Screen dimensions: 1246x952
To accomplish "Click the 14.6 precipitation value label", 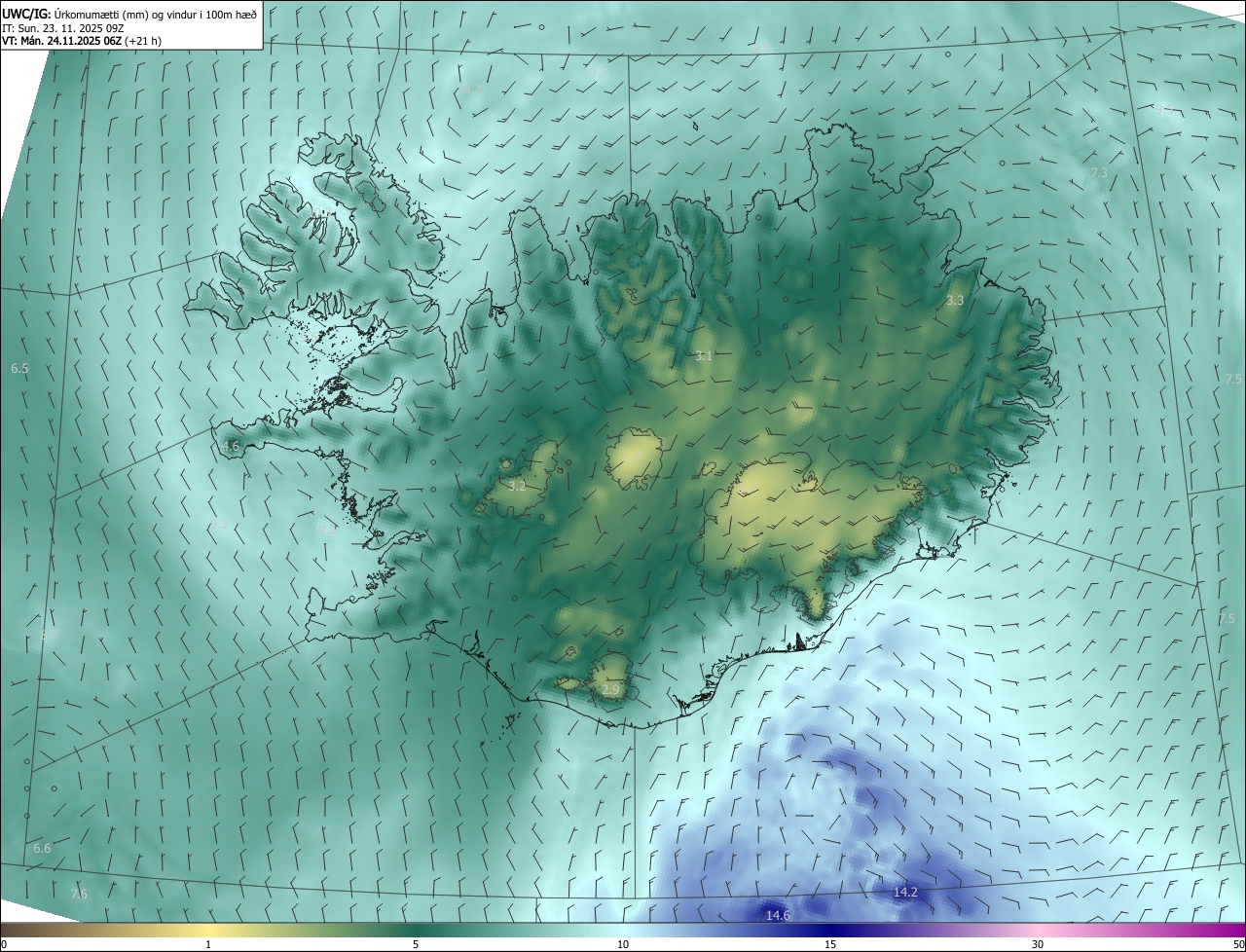I will coord(778,915).
